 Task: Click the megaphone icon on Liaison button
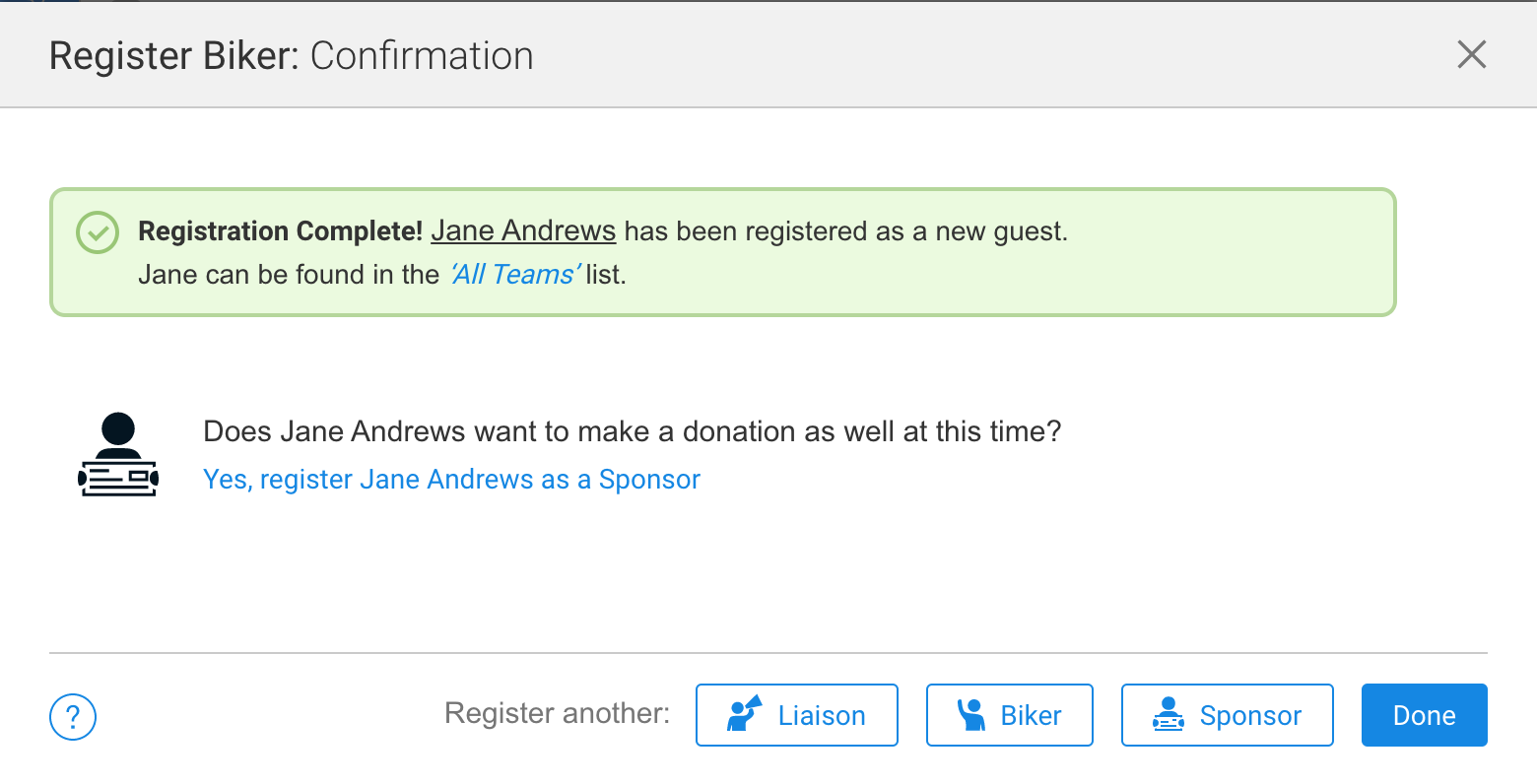pyautogui.click(x=745, y=714)
